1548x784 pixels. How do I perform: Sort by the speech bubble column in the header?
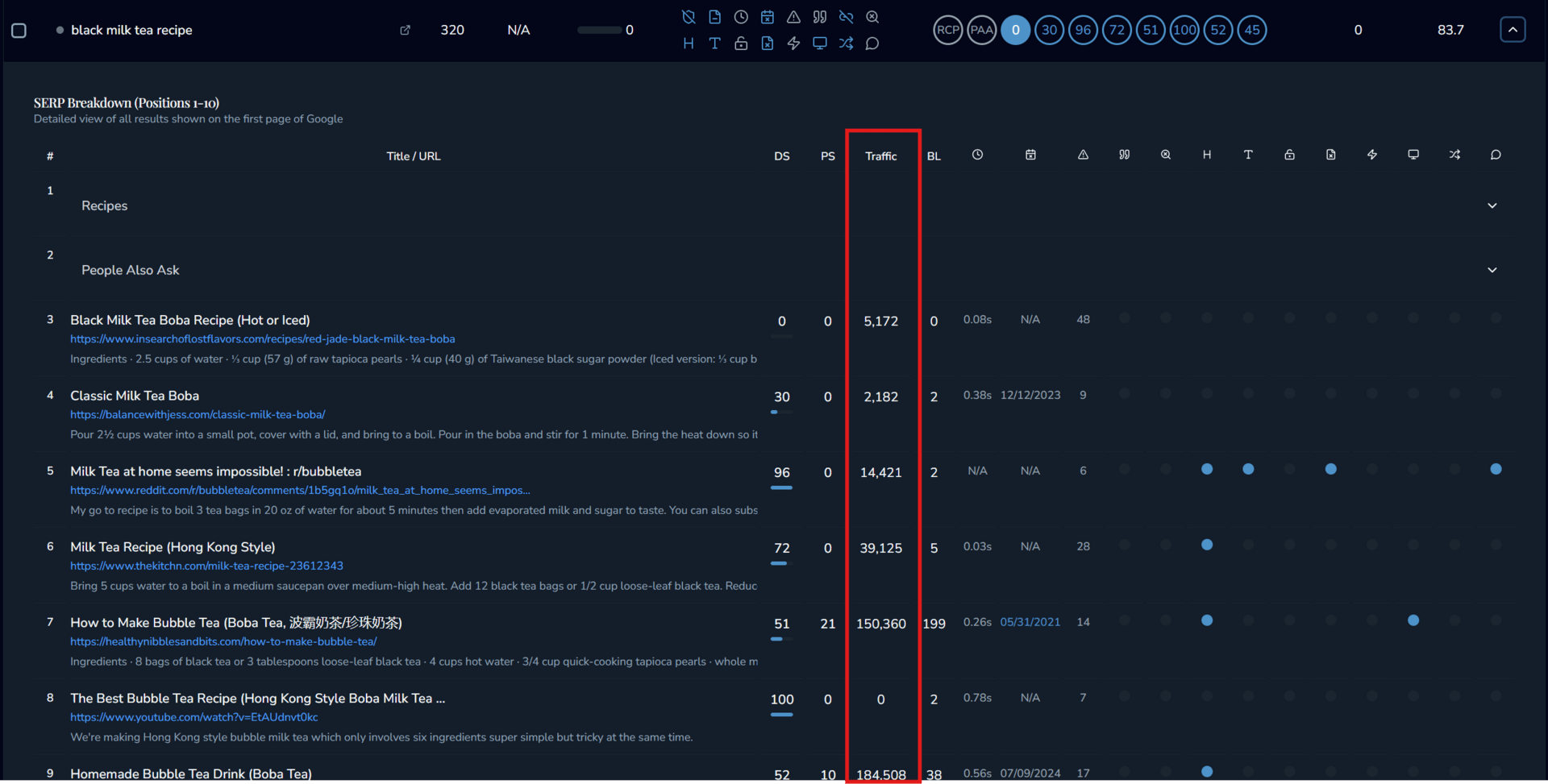click(1496, 155)
